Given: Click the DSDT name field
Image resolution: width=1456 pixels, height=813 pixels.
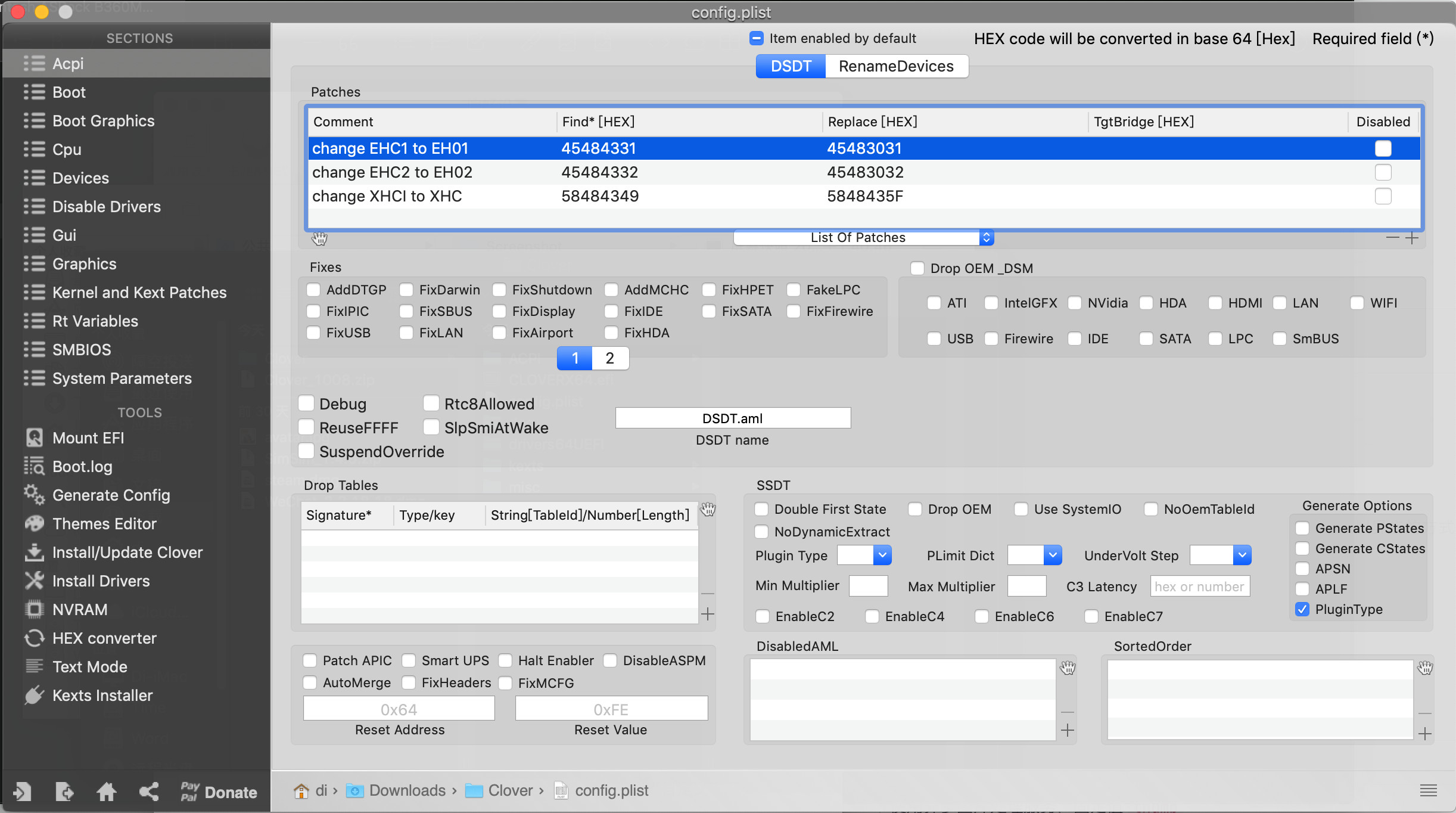Looking at the screenshot, I should tap(733, 418).
